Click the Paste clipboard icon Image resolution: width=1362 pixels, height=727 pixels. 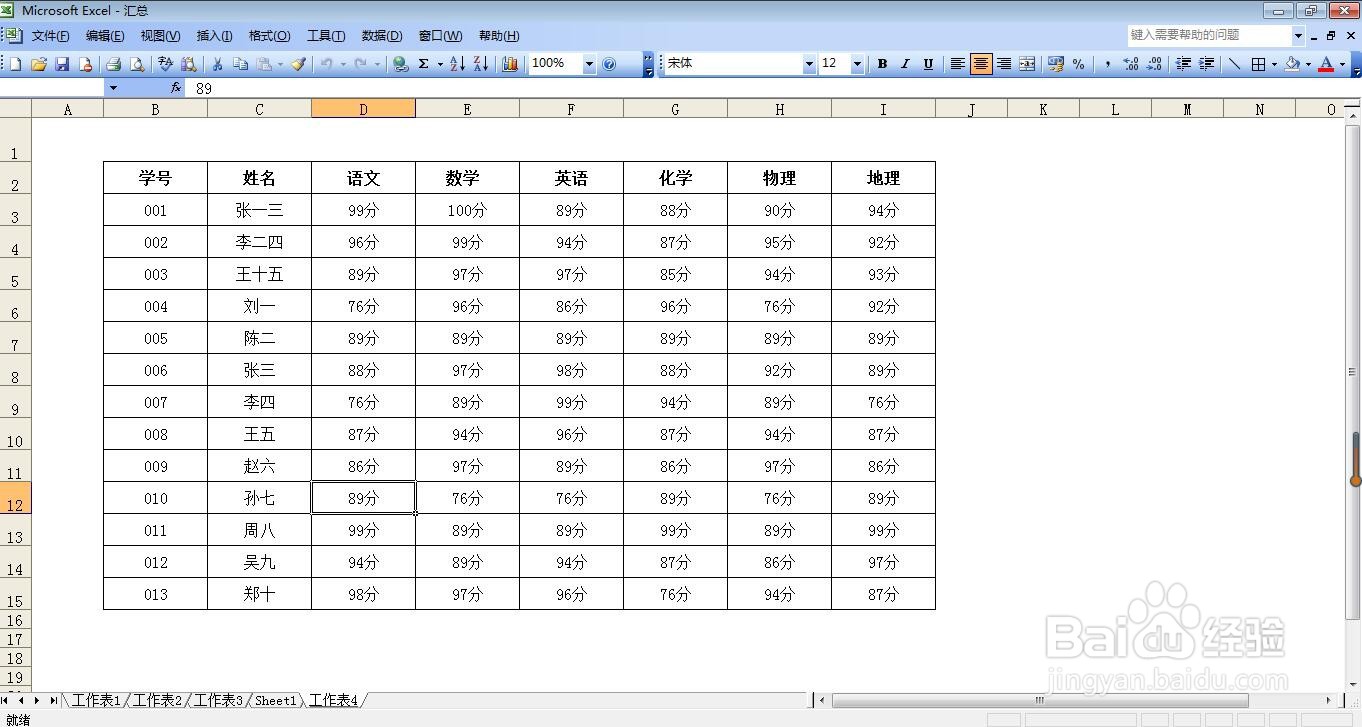pos(264,63)
